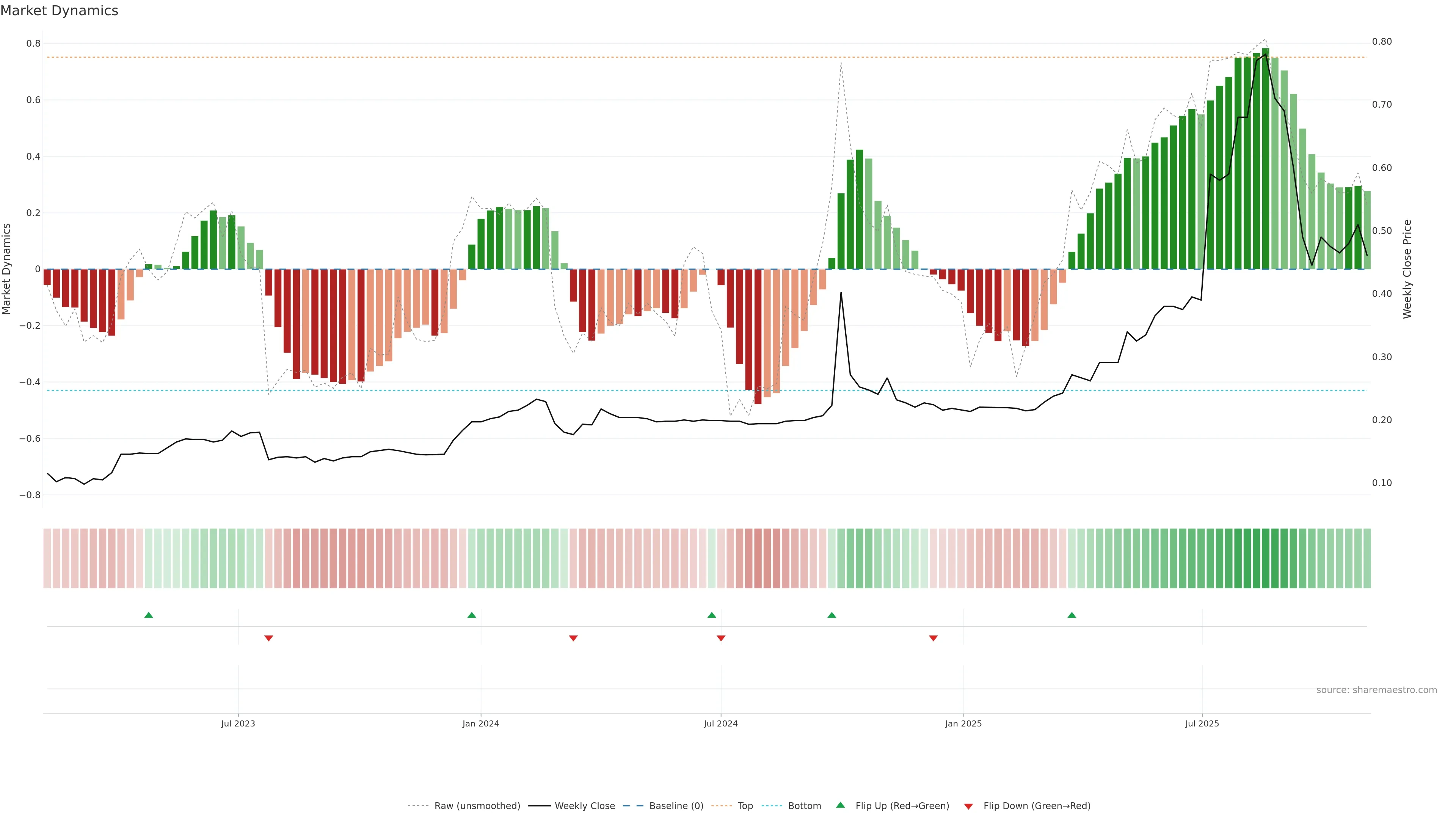Toggle the Baseline (0) legend entry
The image size is (1456, 819).
coord(676,806)
